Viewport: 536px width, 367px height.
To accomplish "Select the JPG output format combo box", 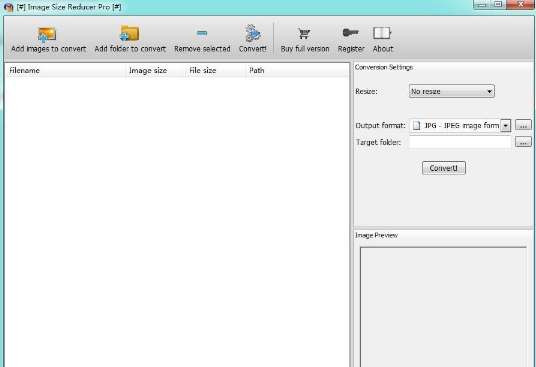I will [x=460, y=125].
